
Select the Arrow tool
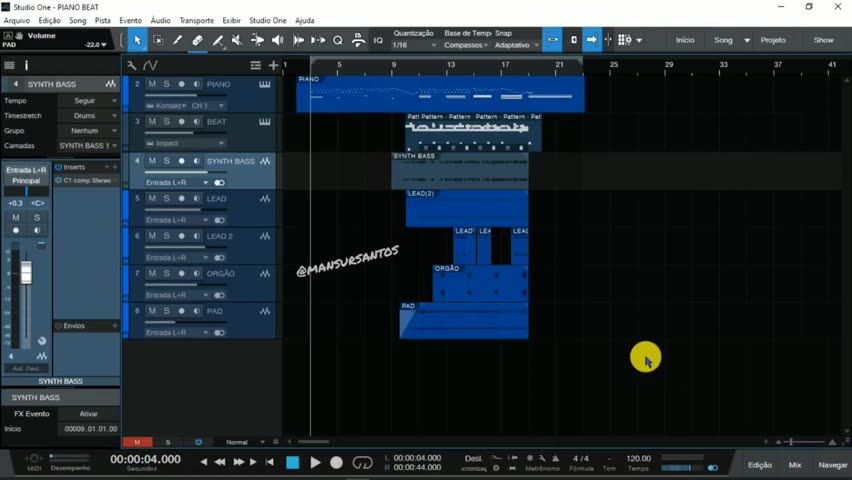tap(137, 40)
